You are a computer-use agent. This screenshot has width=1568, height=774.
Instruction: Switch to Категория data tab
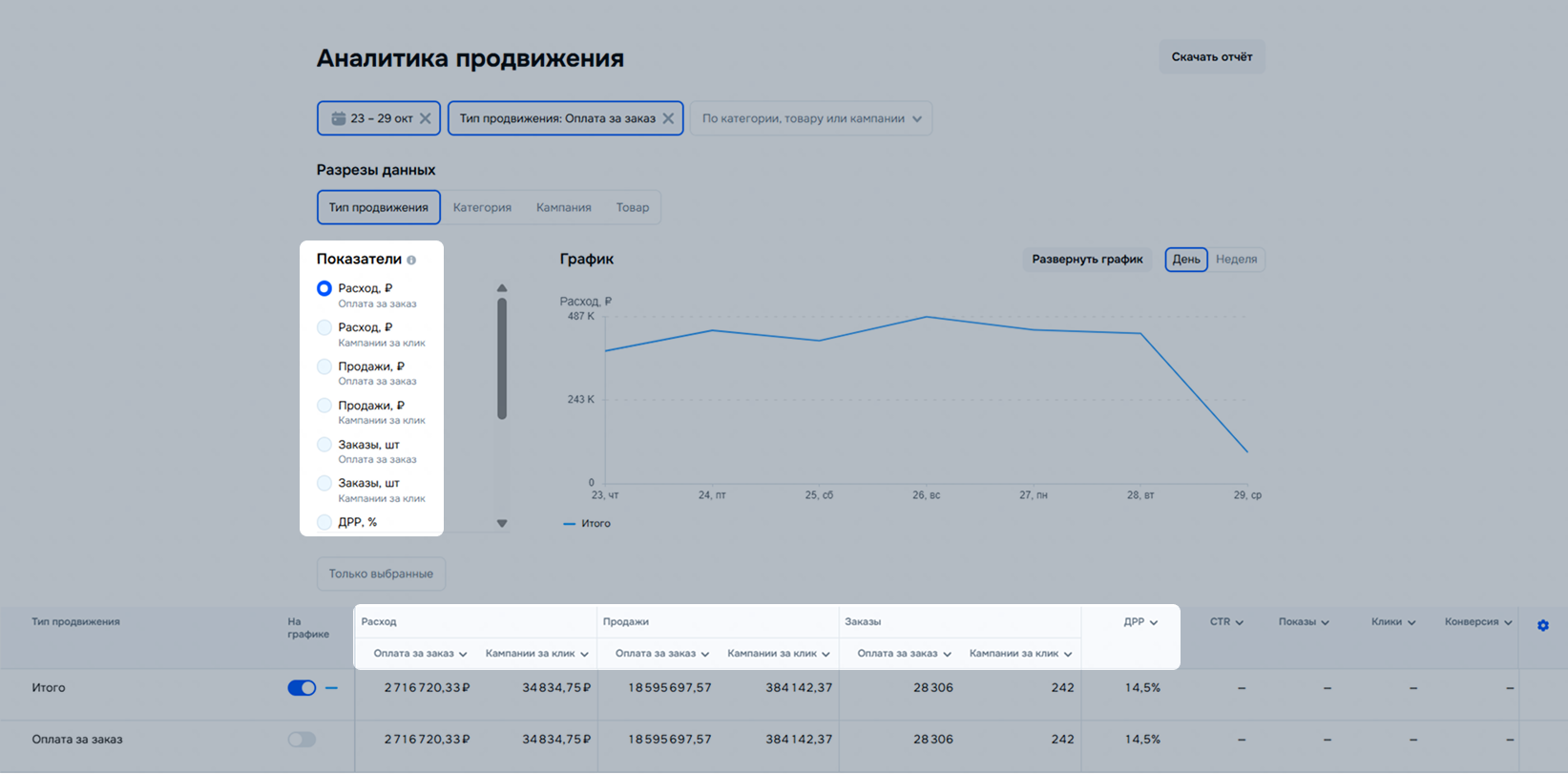[482, 207]
